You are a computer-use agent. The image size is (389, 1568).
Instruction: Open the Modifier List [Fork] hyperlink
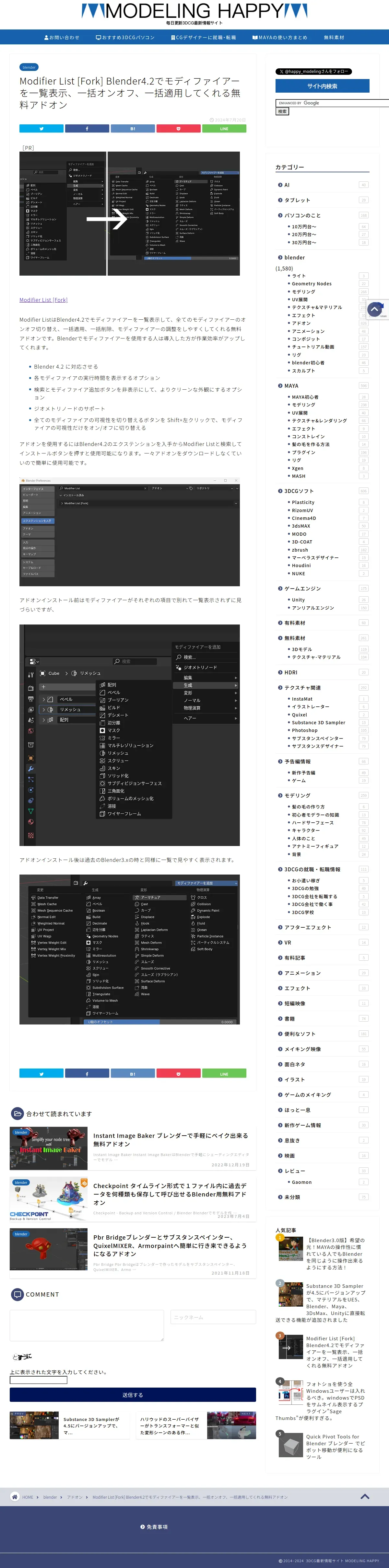(43, 300)
